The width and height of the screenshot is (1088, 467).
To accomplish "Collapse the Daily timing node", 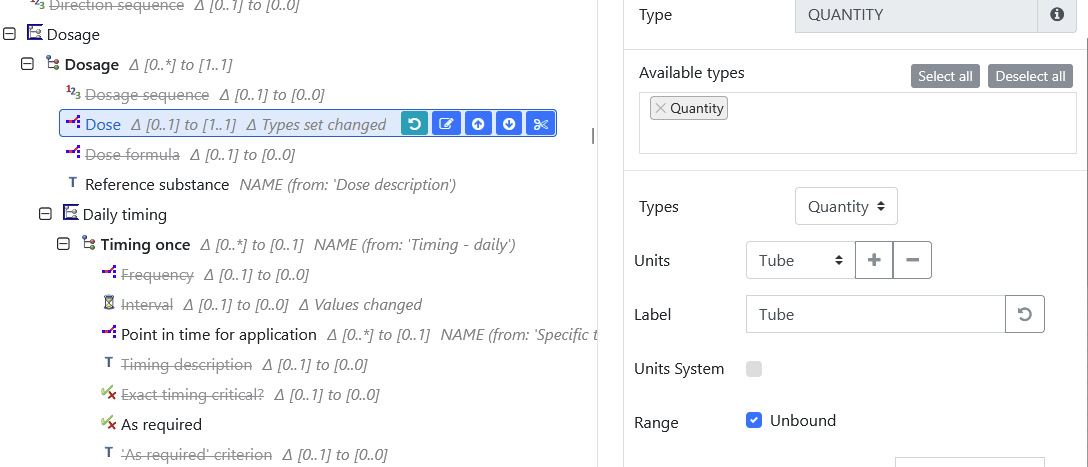I will 45,214.
